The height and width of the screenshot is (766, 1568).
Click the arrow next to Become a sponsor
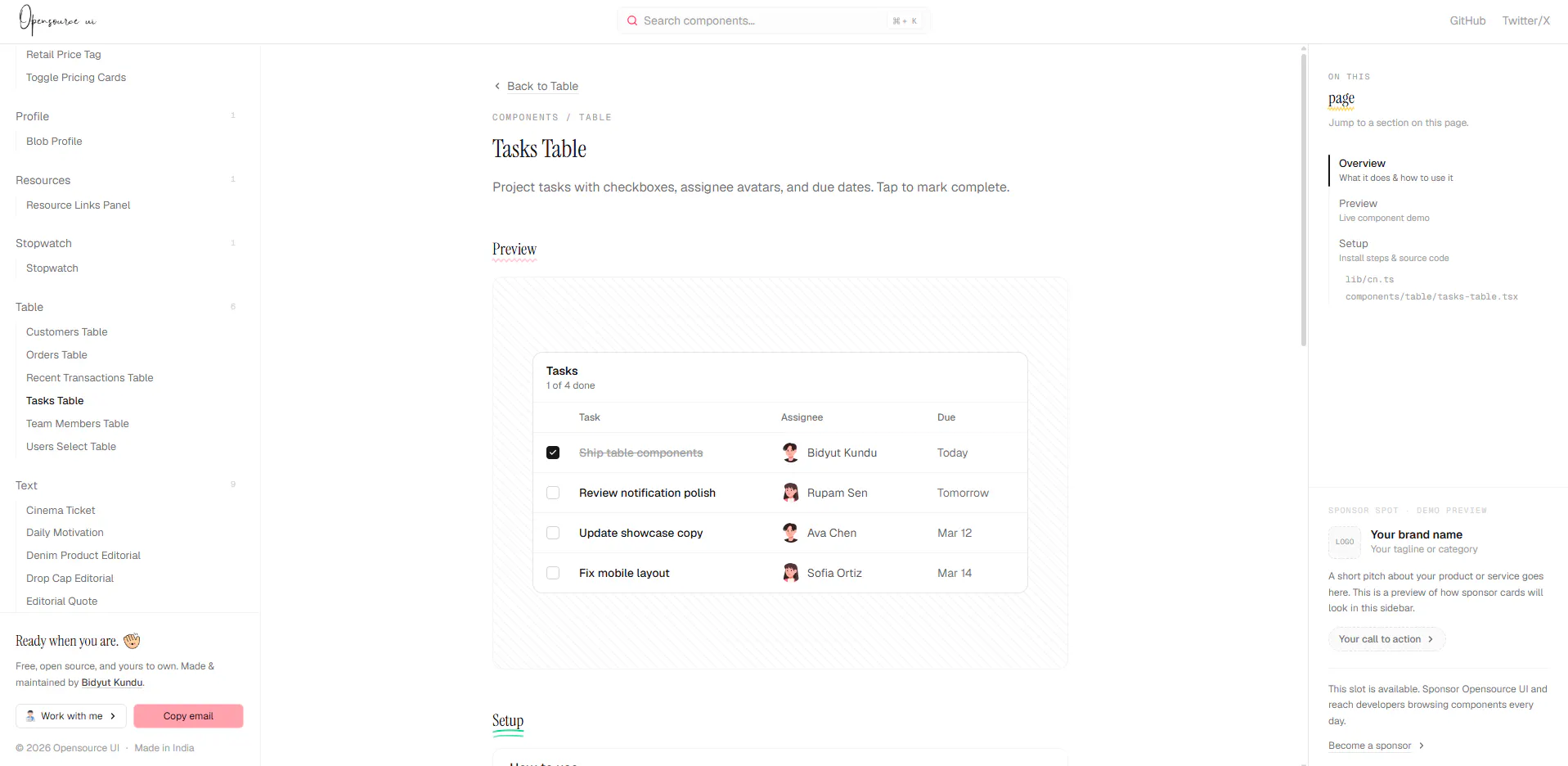tap(1422, 746)
